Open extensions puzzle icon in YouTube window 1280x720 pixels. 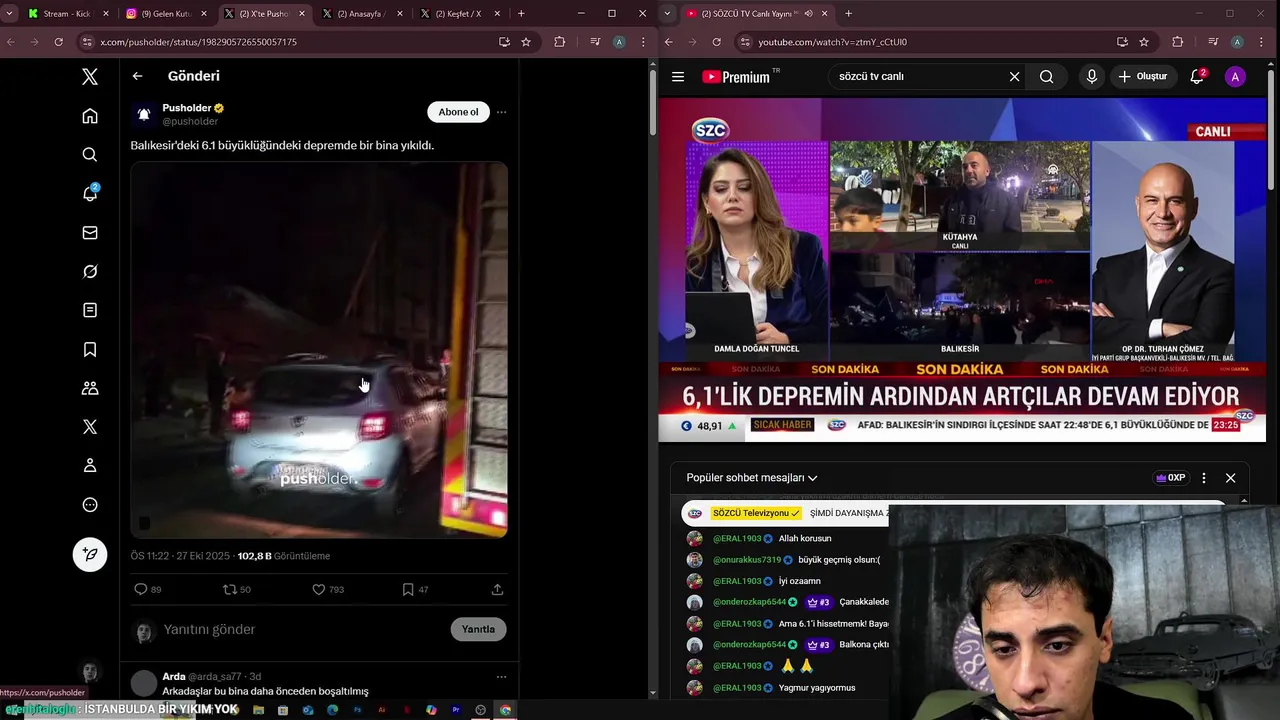[1177, 42]
